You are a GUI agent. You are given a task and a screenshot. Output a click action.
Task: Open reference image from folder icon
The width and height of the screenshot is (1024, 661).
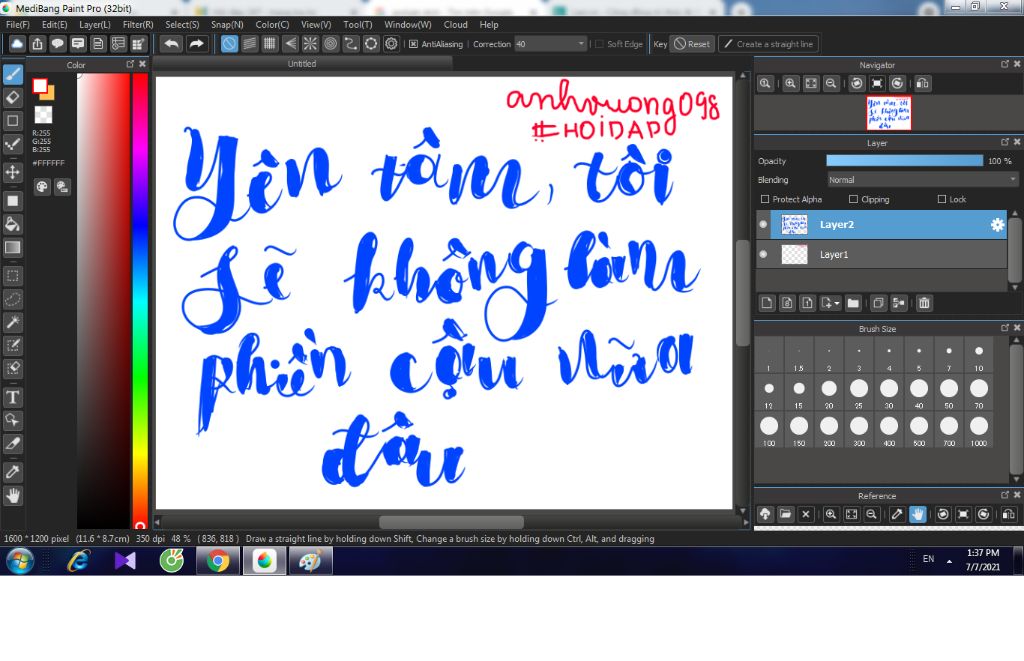pos(786,514)
